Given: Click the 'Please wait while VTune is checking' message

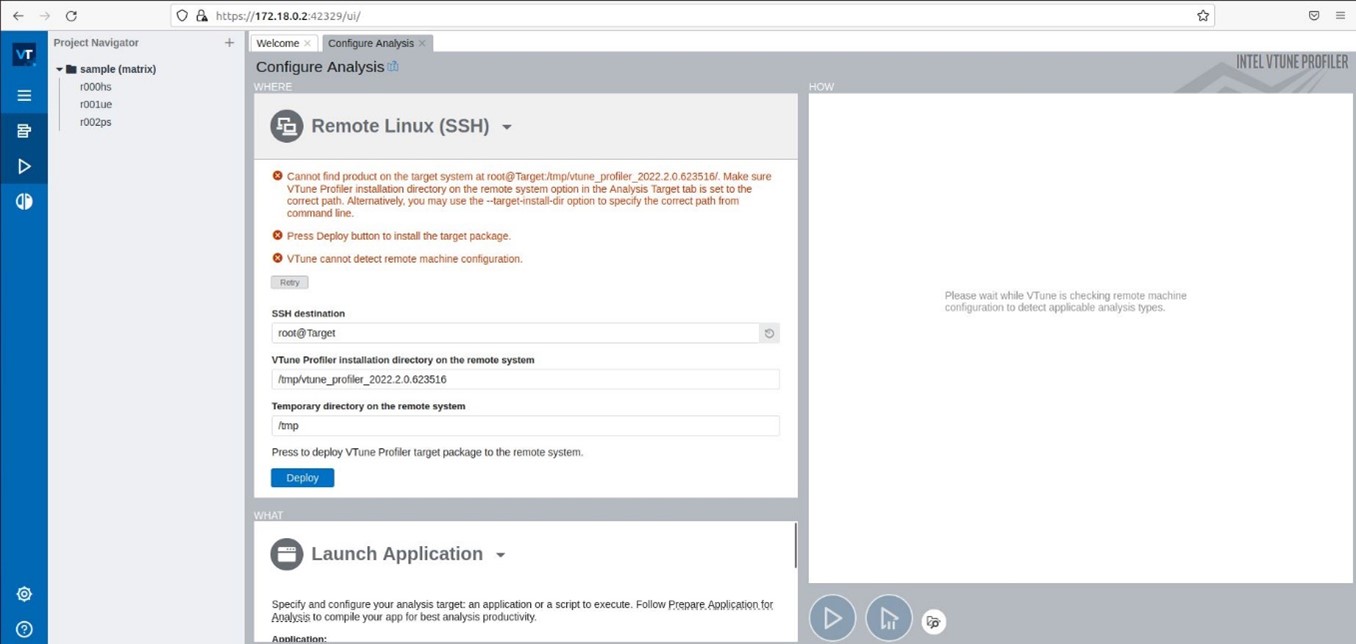Looking at the screenshot, I should tap(1066, 301).
